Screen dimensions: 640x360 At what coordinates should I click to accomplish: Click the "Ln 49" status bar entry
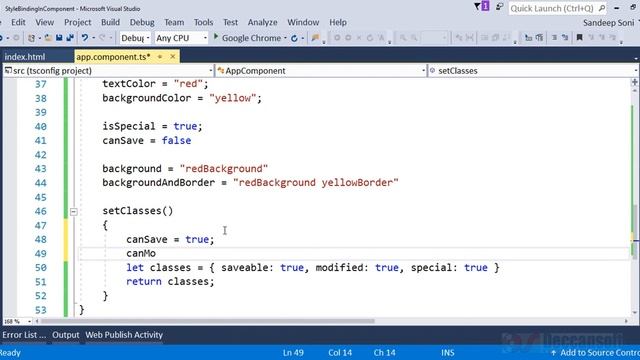click(293, 353)
